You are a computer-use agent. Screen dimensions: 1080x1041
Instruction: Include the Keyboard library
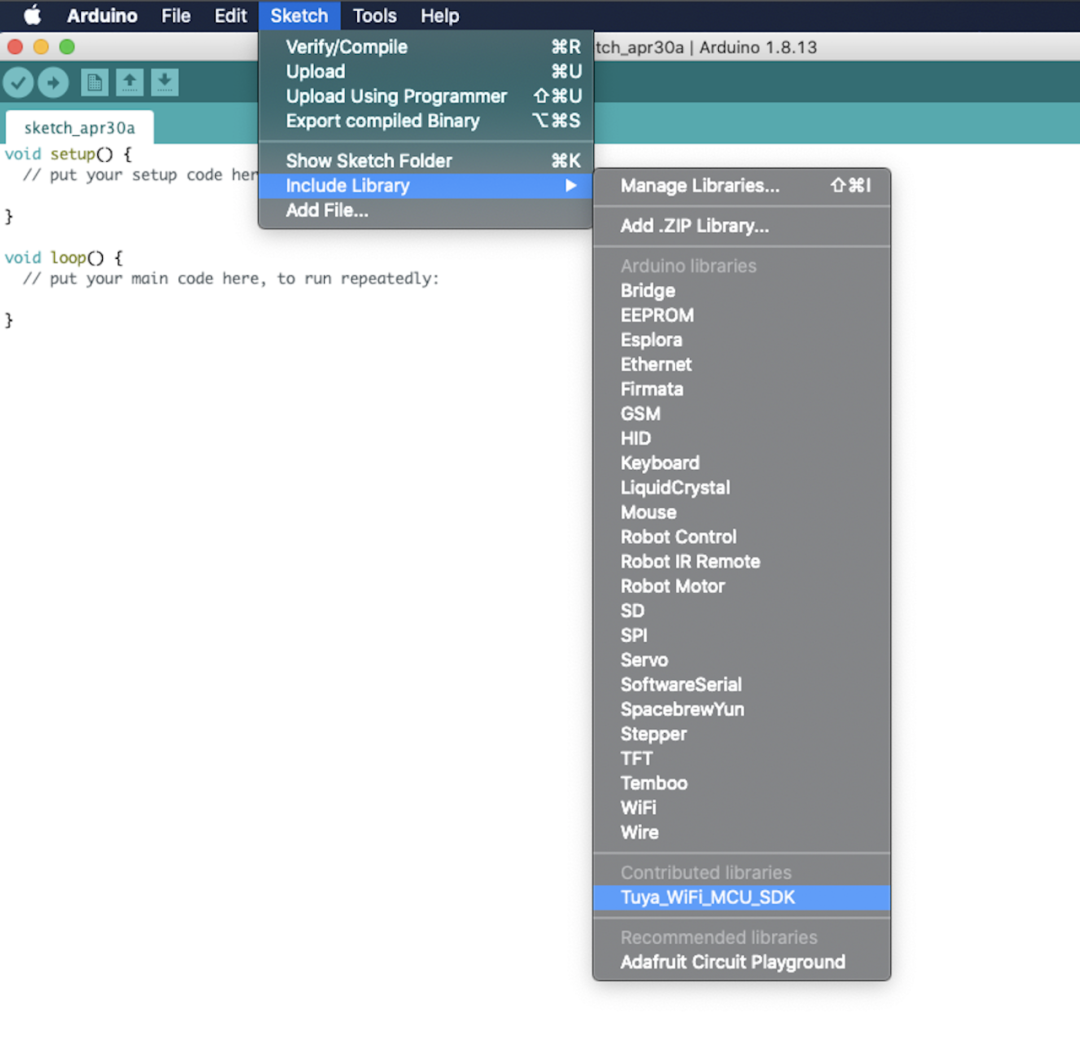(742, 463)
